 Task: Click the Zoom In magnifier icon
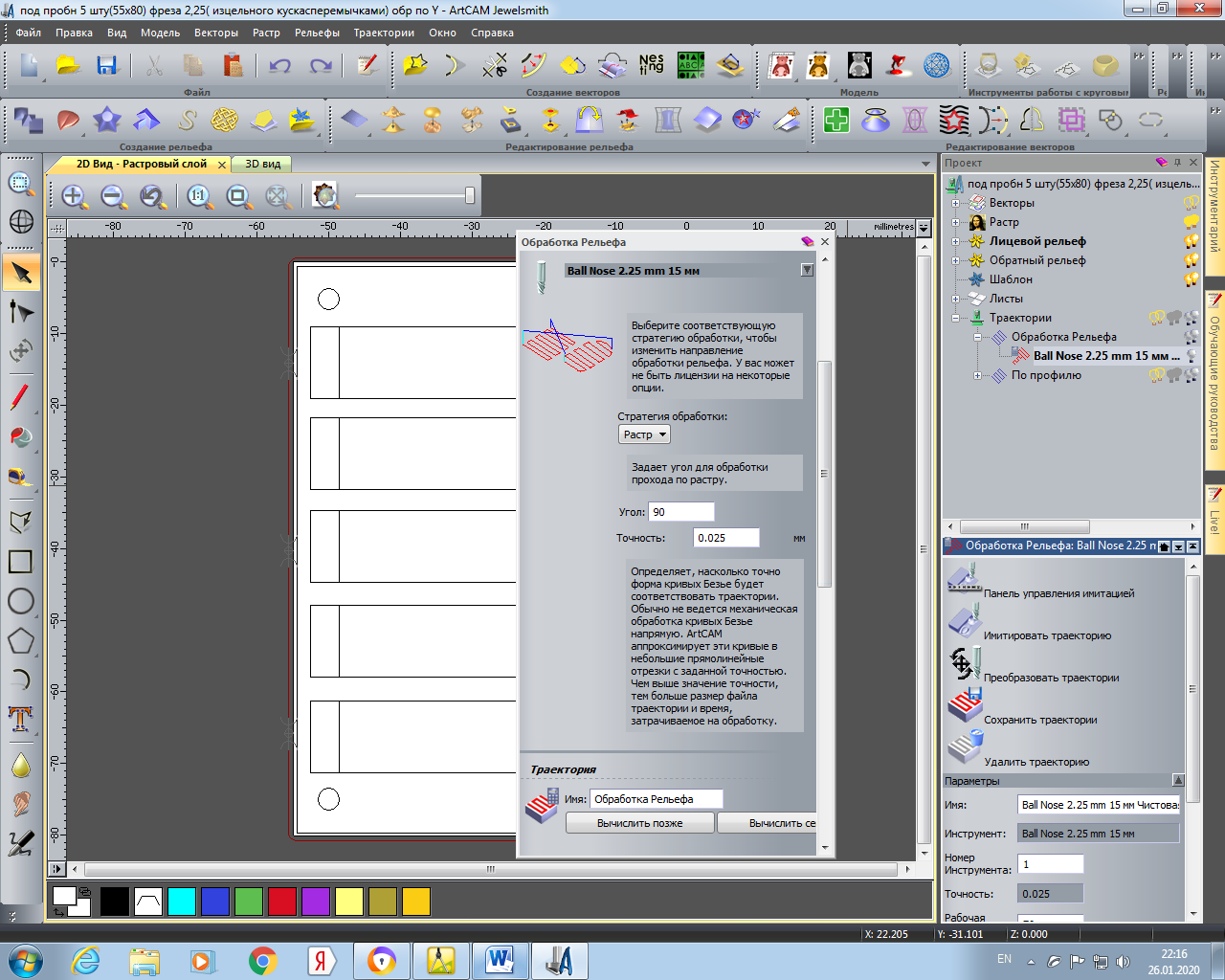tap(74, 197)
